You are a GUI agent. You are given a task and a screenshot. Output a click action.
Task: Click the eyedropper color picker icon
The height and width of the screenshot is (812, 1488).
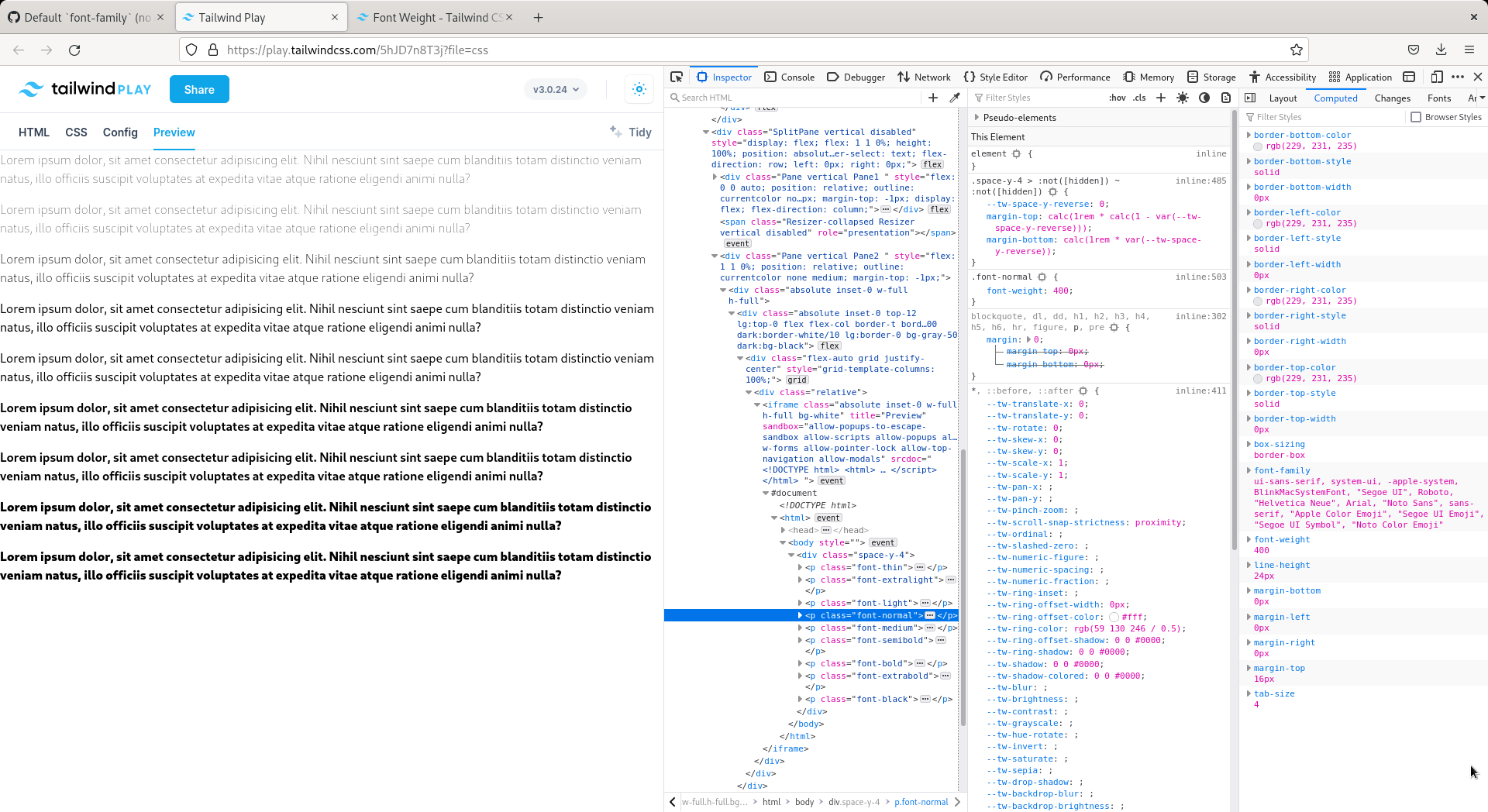[x=955, y=98]
